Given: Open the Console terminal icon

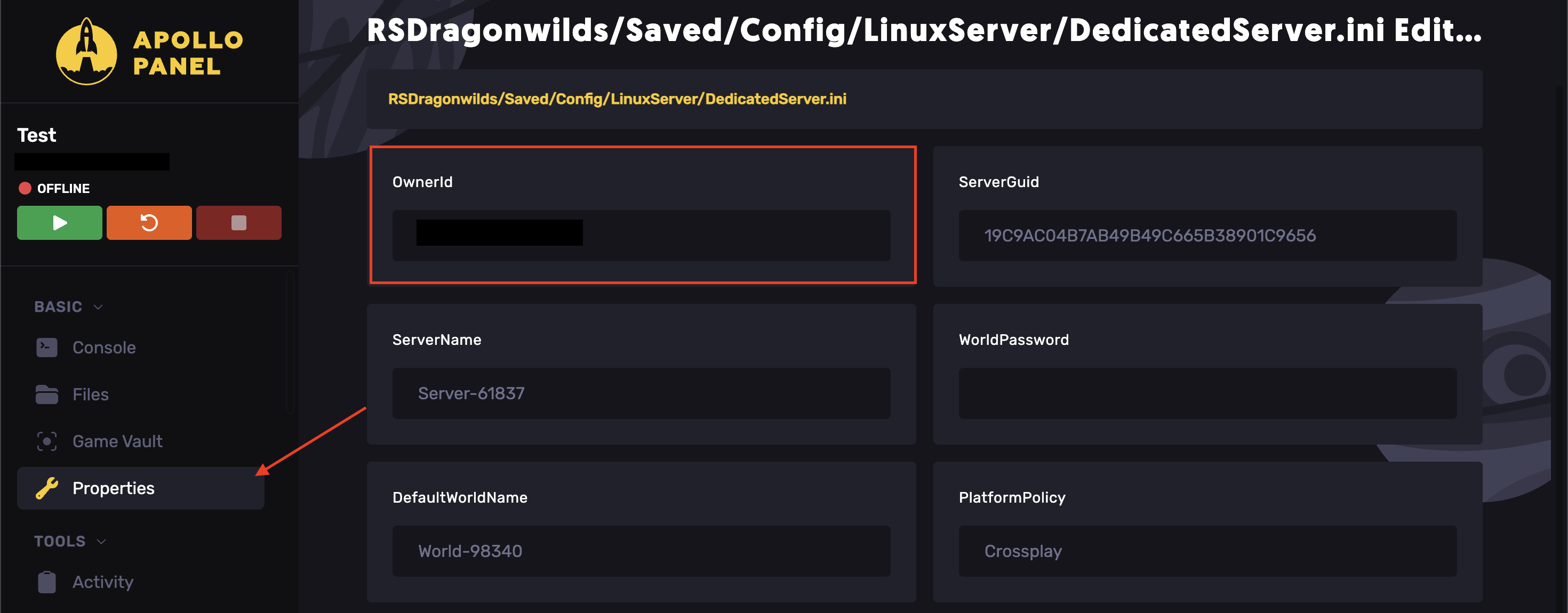Looking at the screenshot, I should [x=47, y=347].
